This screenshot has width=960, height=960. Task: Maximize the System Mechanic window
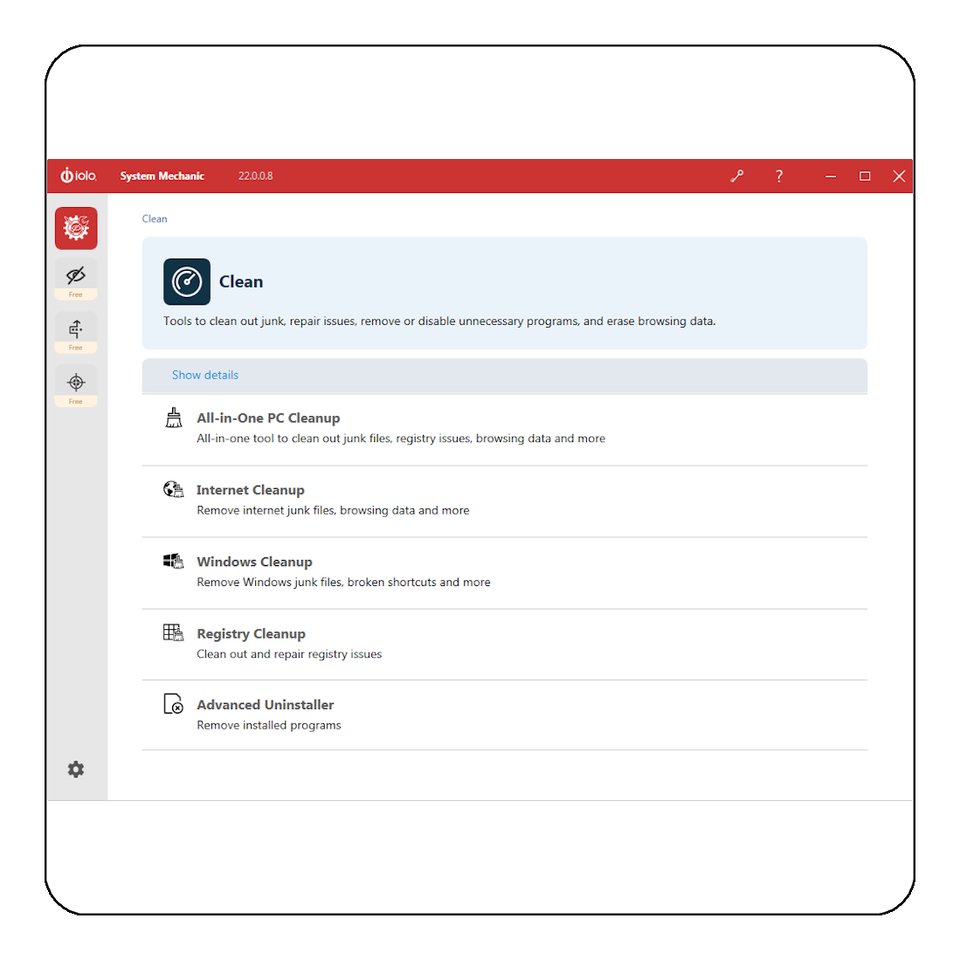click(864, 176)
